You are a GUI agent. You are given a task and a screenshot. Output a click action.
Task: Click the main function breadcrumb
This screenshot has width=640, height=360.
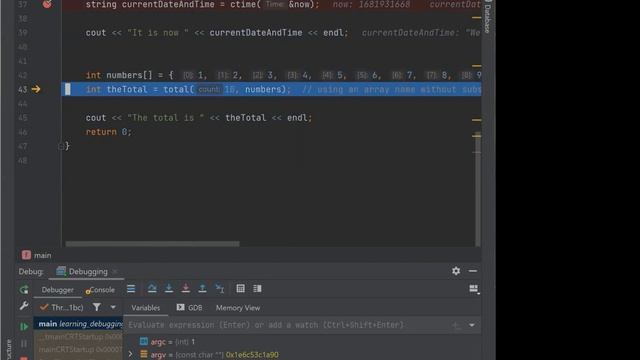click(x=36, y=255)
